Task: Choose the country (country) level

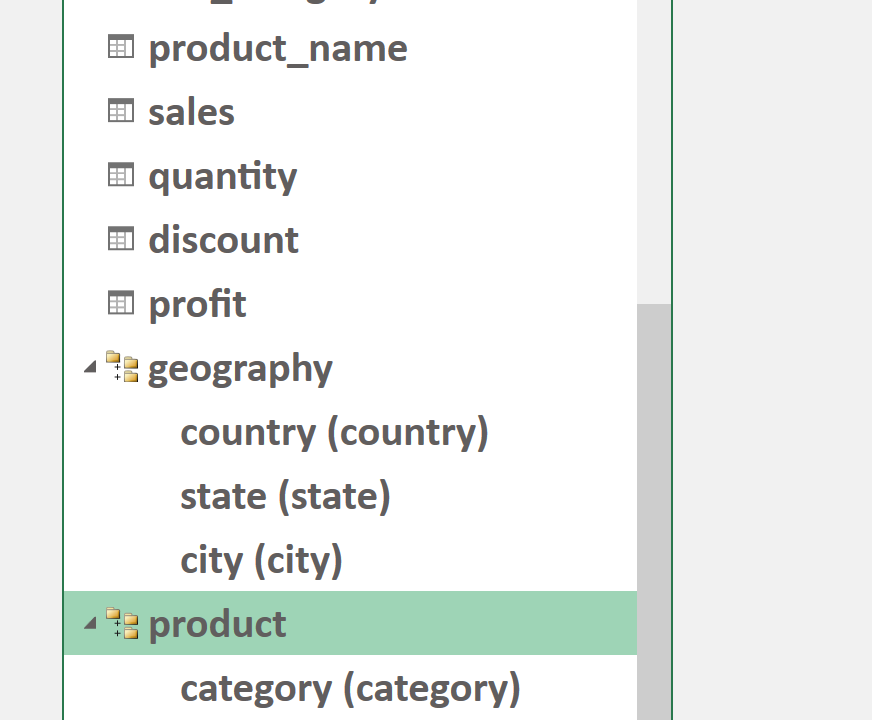Action: 334,432
